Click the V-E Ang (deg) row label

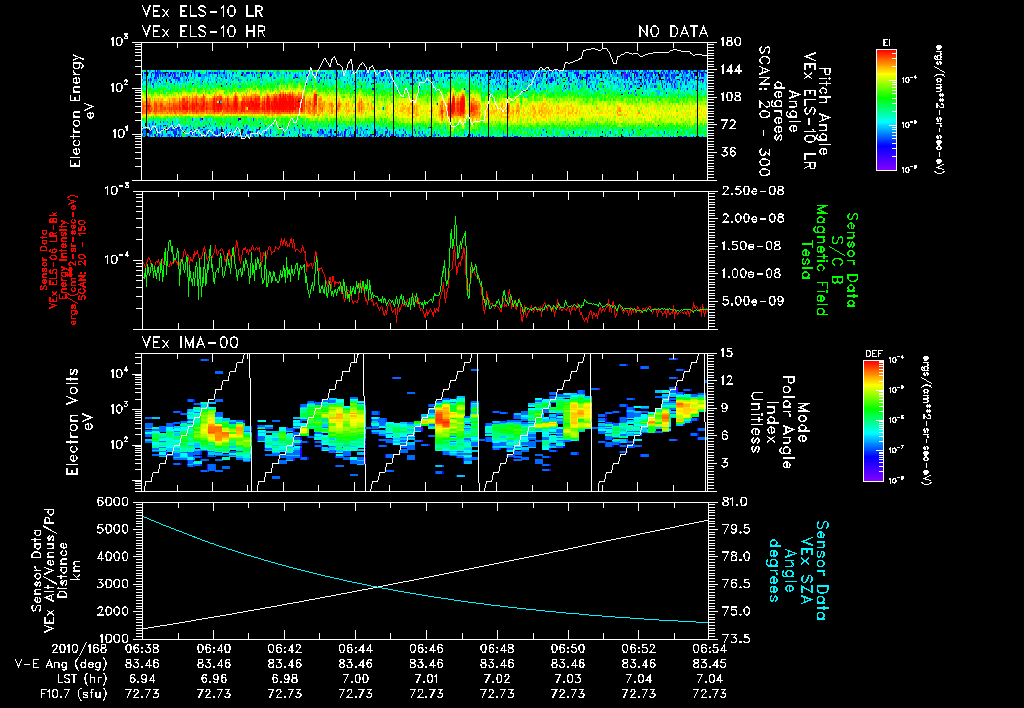(61, 664)
